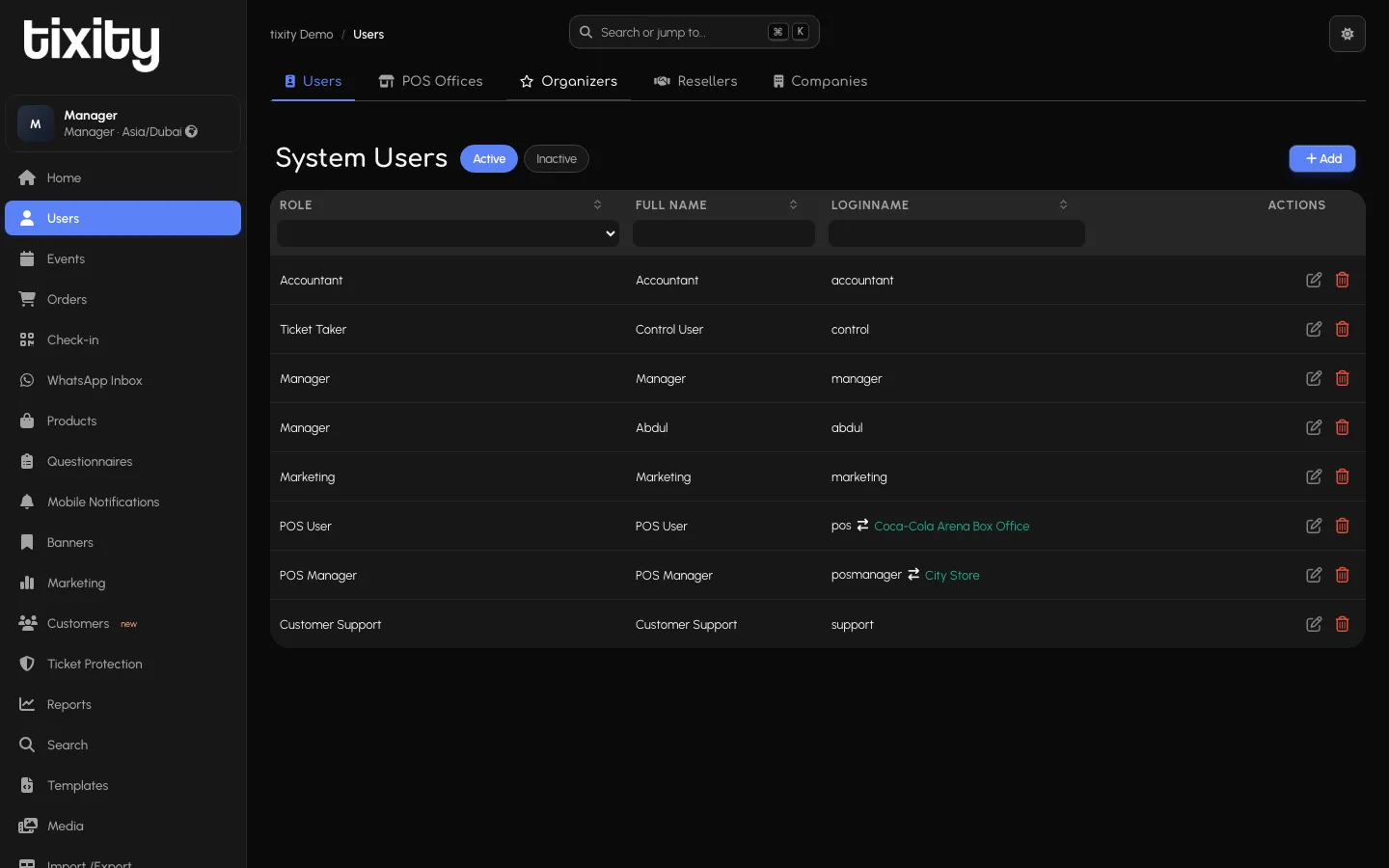Image resolution: width=1389 pixels, height=868 pixels.
Task: Switch to Organizers tab
Action: coord(568,81)
